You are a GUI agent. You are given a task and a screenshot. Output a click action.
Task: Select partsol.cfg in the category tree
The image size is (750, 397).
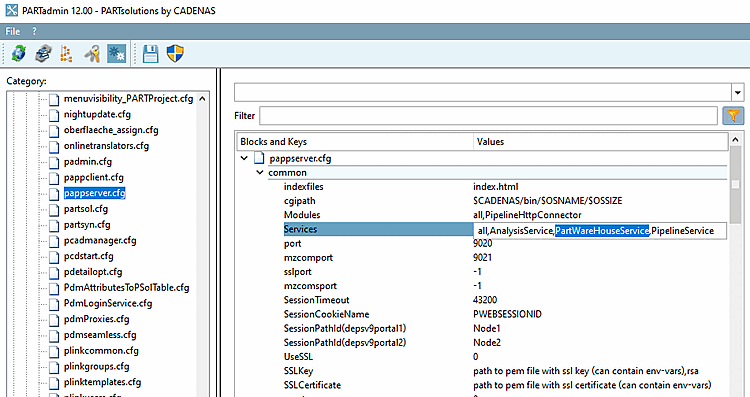pyautogui.click(x=86, y=209)
